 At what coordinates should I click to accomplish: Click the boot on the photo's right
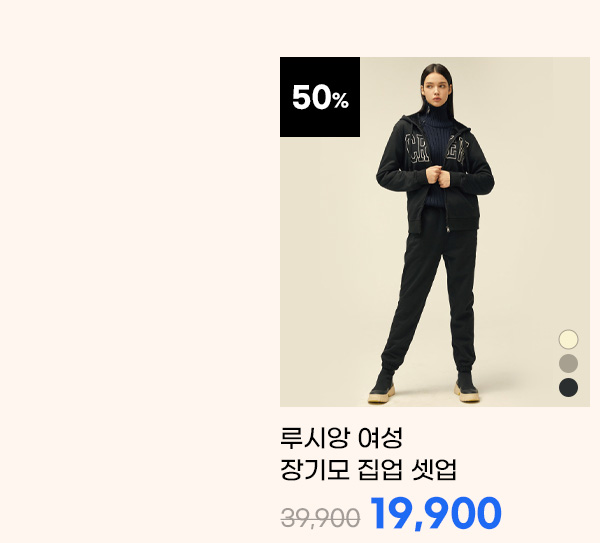pos(466,386)
